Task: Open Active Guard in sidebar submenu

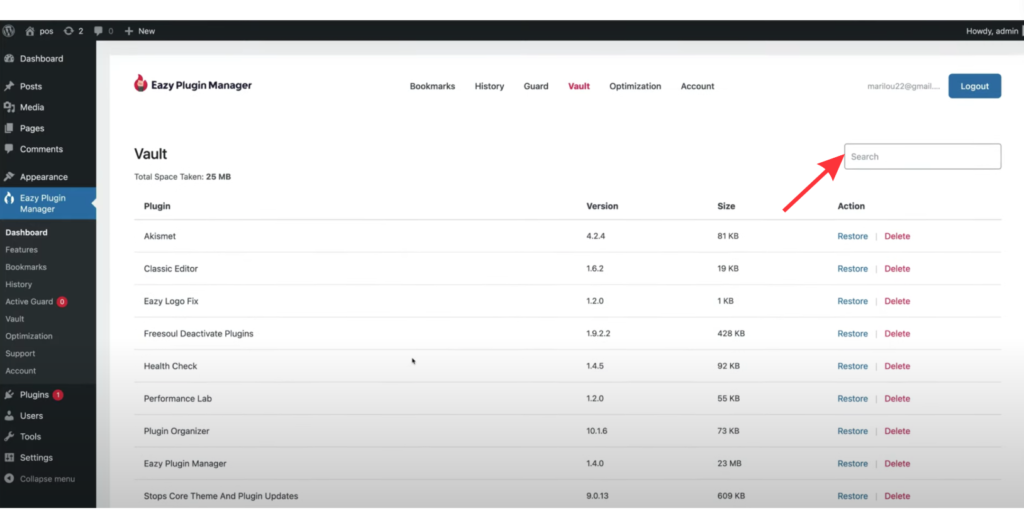Action: coord(29,302)
